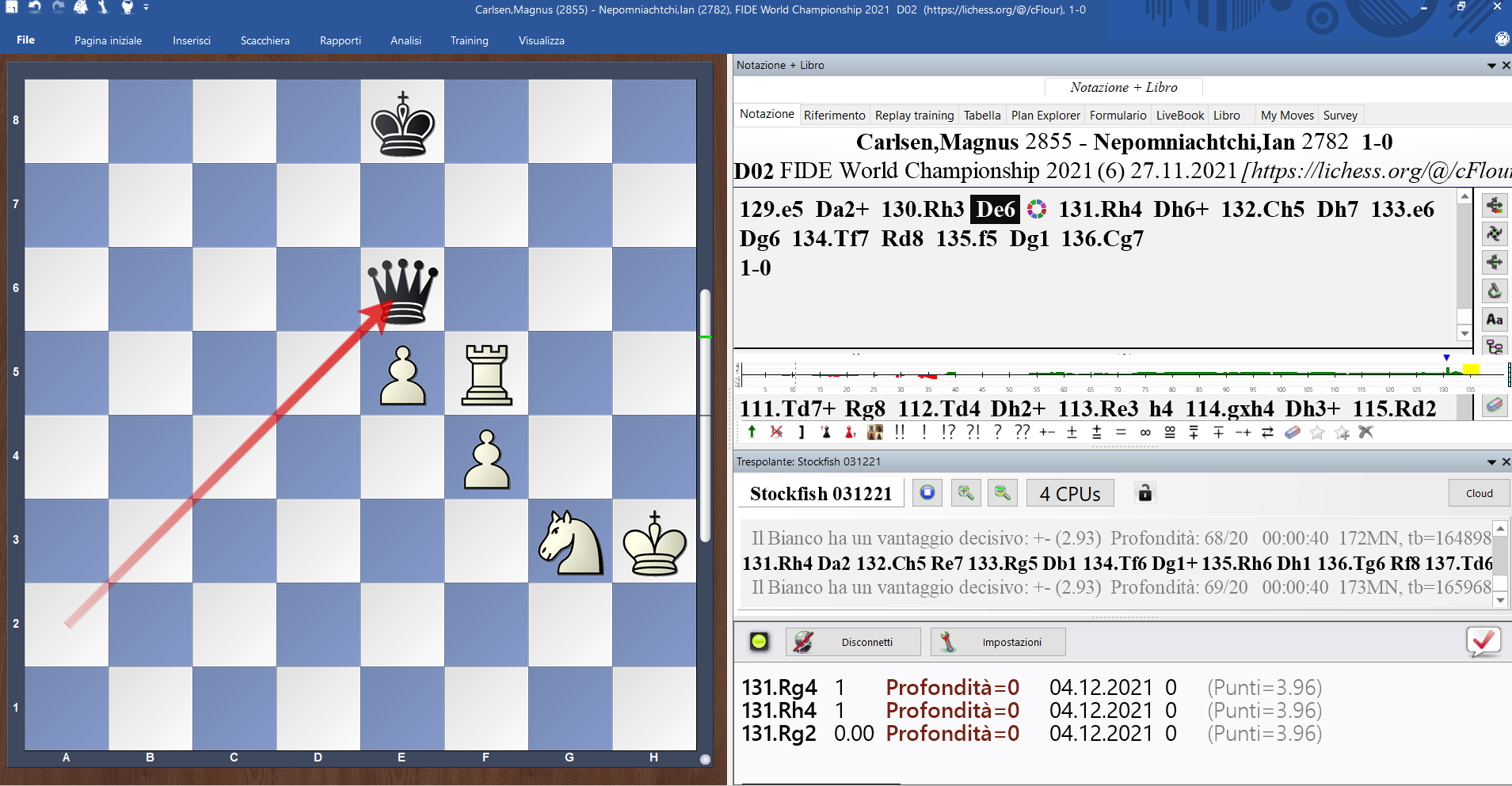The height and width of the screenshot is (786, 1512).
Task: Click the star with plus icon
Action: click(1342, 432)
